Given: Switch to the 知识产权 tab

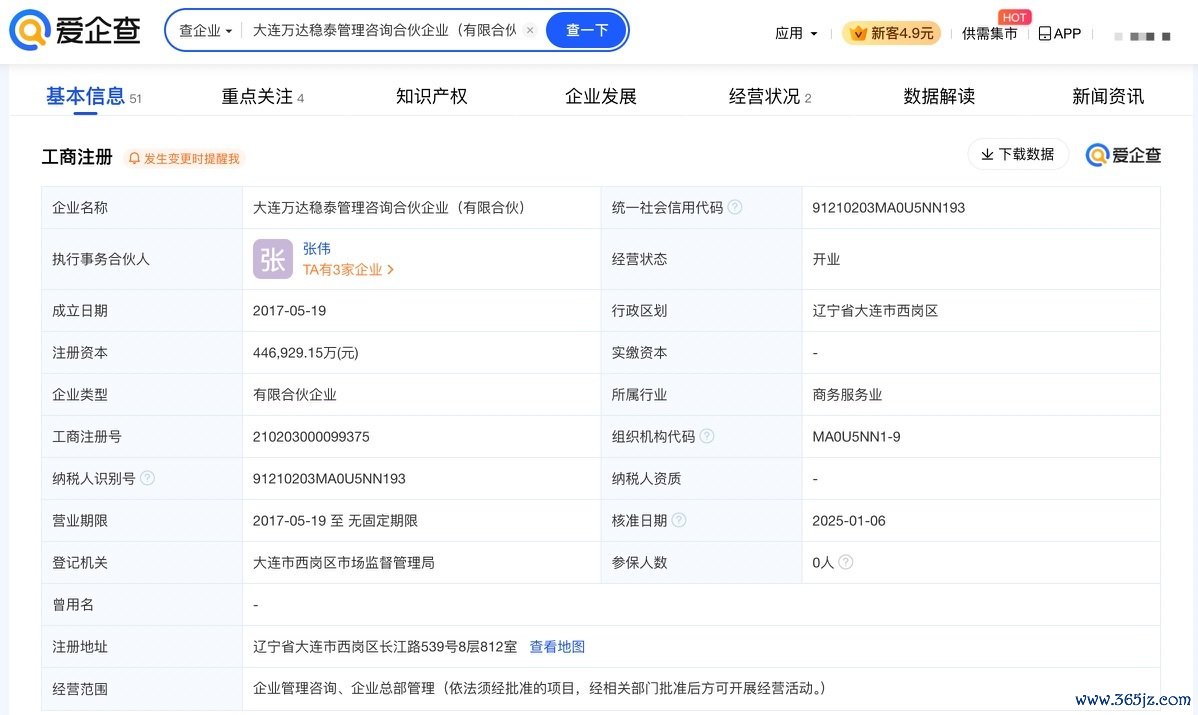Looking at the screenshot, I should [432, 96].
